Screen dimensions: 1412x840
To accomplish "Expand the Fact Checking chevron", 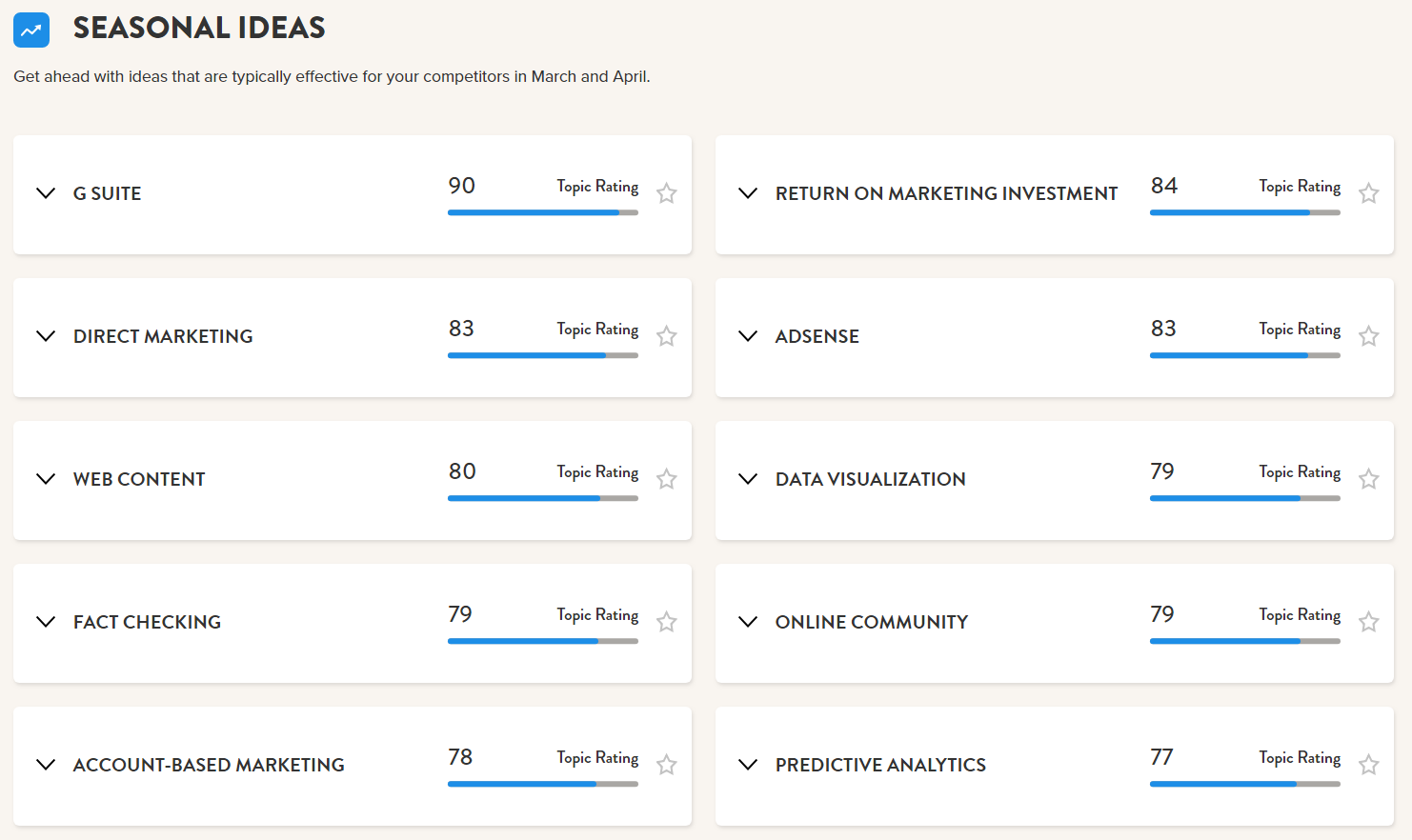I will [x=46, y=622].
